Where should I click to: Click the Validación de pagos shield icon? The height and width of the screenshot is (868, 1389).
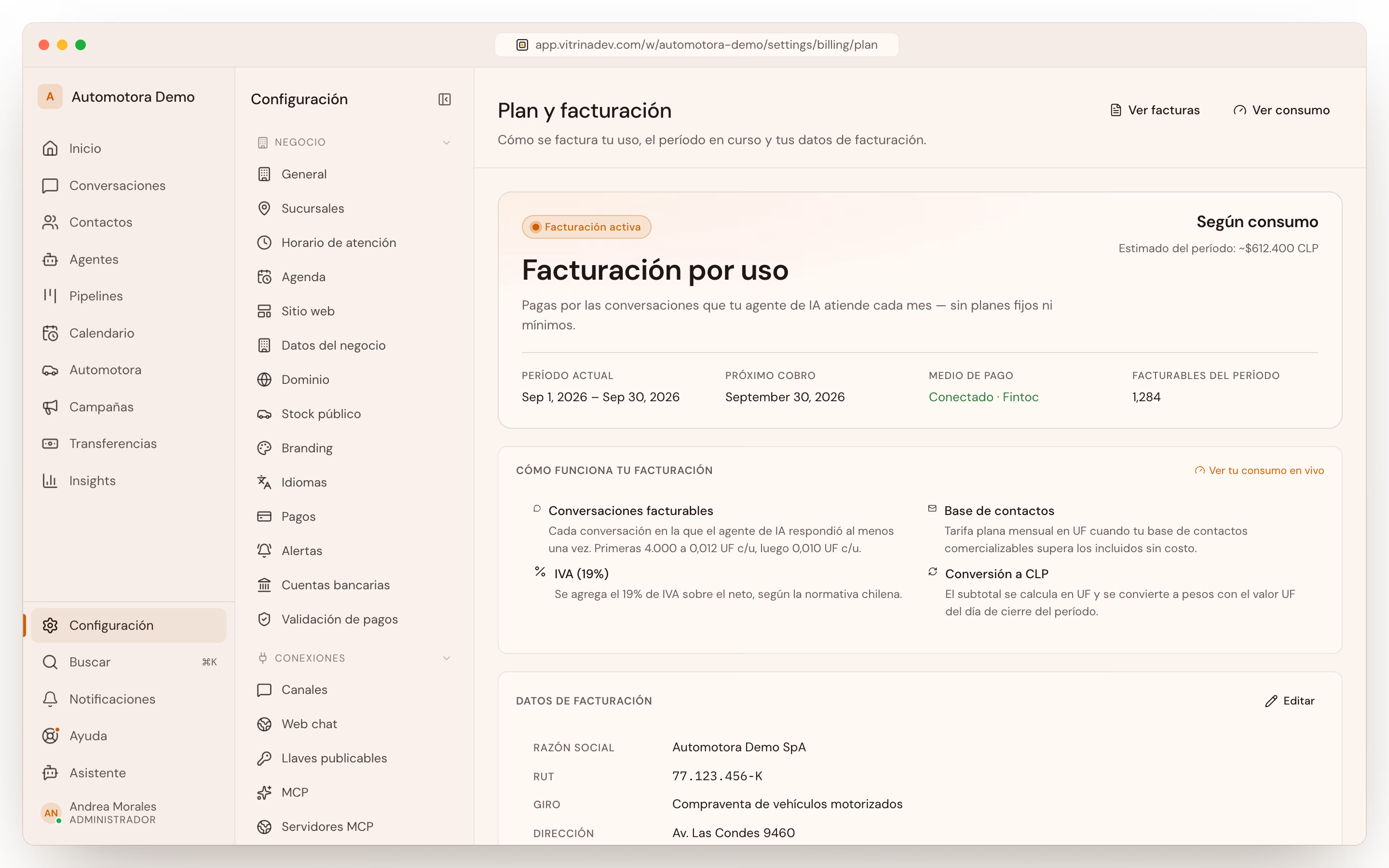coord(264,620)
